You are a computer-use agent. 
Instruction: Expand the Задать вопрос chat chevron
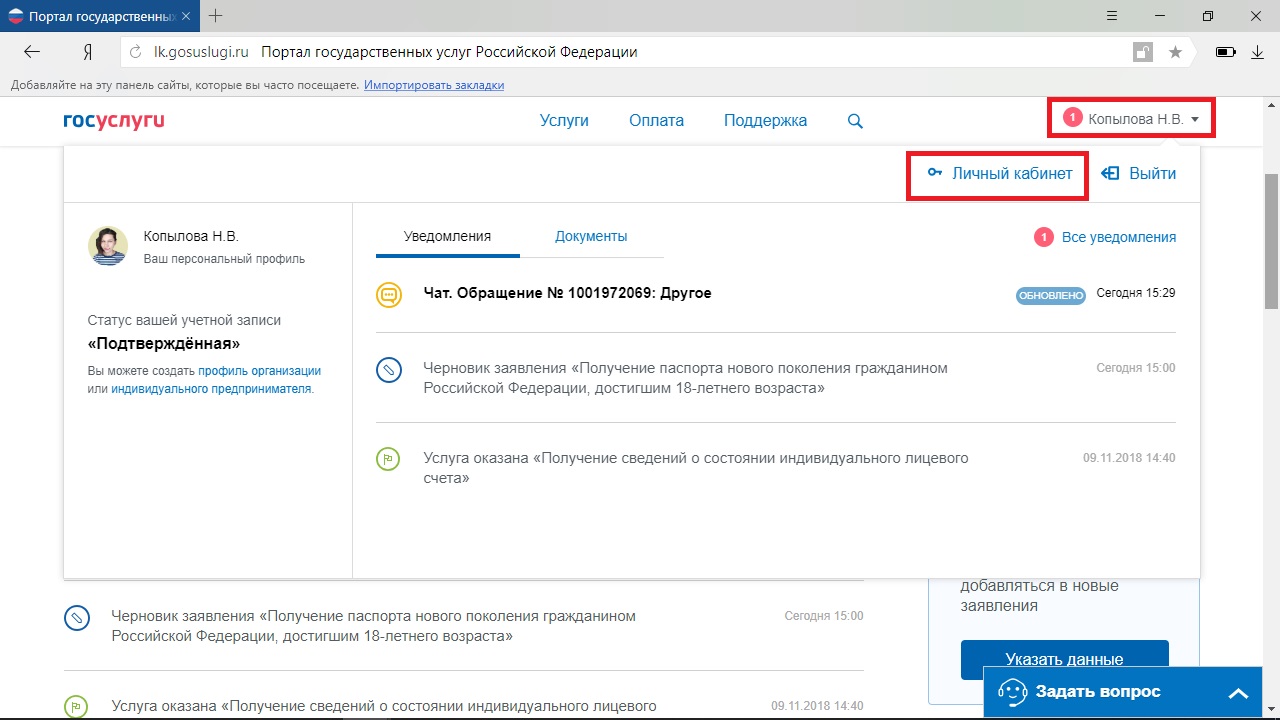1238,693
